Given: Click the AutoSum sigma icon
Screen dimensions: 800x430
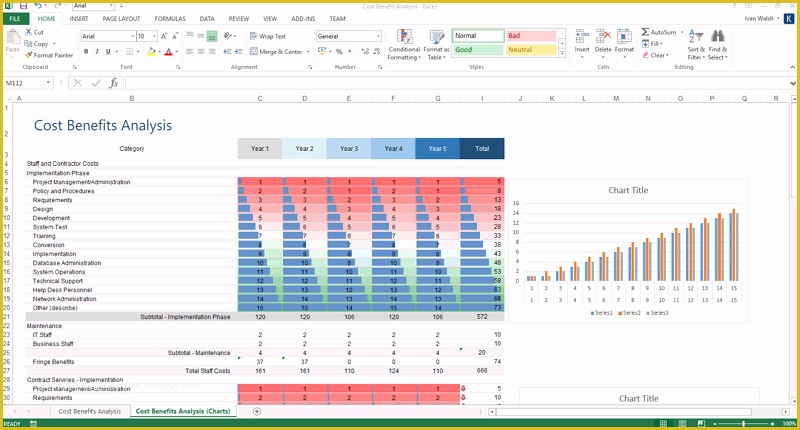Looking at the screenshot, I should pos(645,32).
